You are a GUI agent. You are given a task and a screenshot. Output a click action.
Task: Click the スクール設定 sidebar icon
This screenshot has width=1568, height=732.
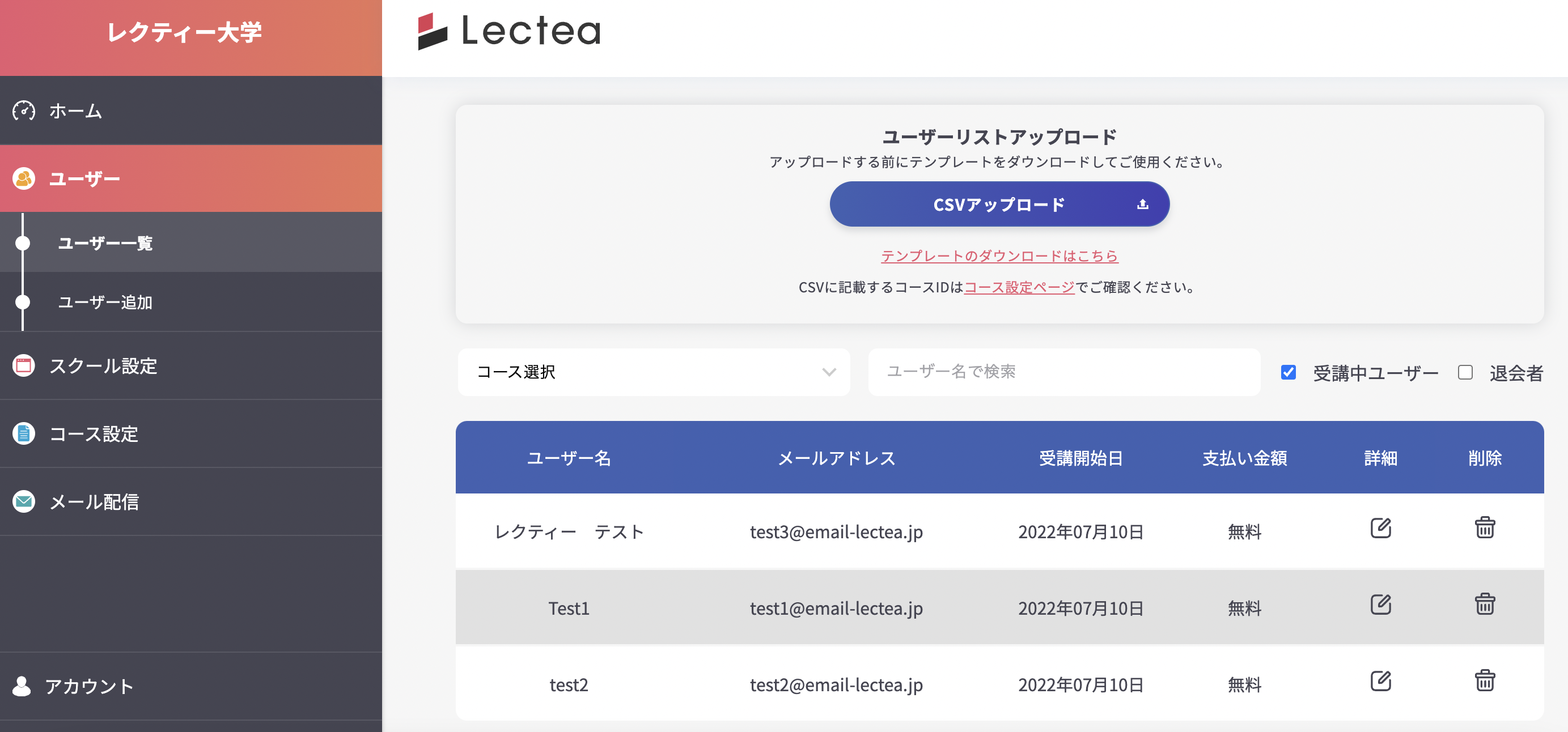click(x=24, y=365)
